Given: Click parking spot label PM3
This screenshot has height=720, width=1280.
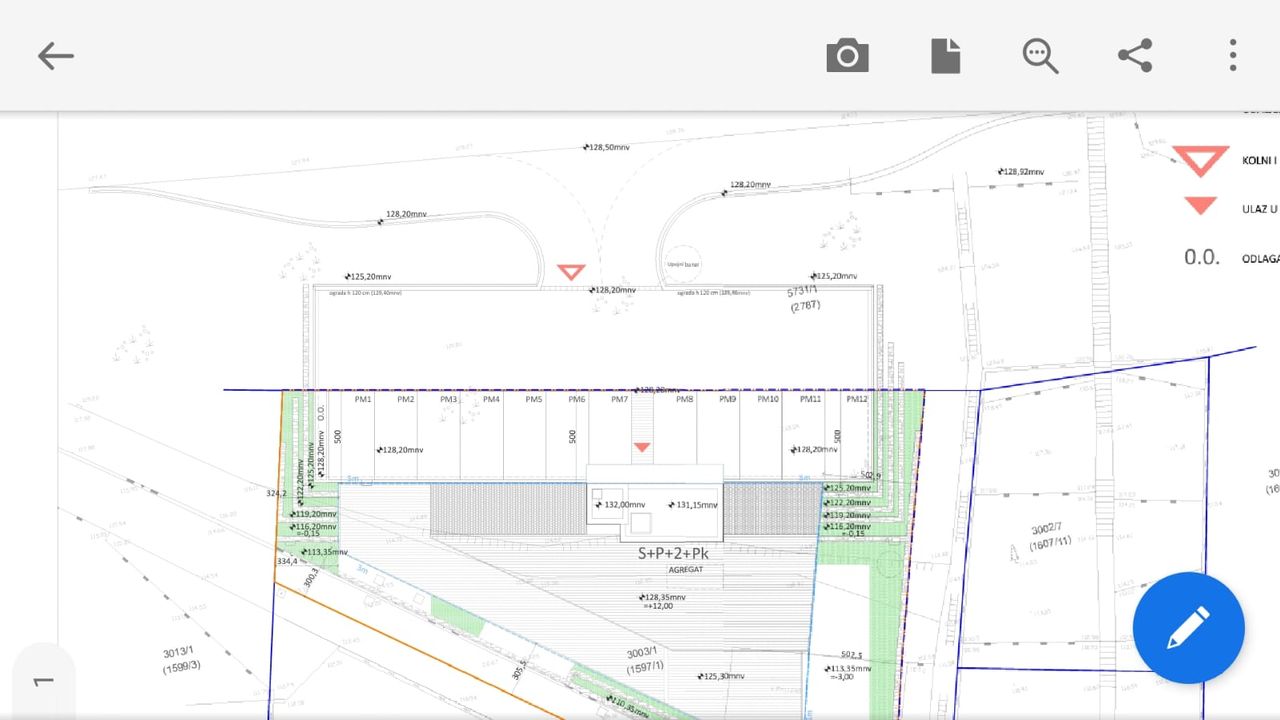Looking at the screenshot, I should click(448, 399).
